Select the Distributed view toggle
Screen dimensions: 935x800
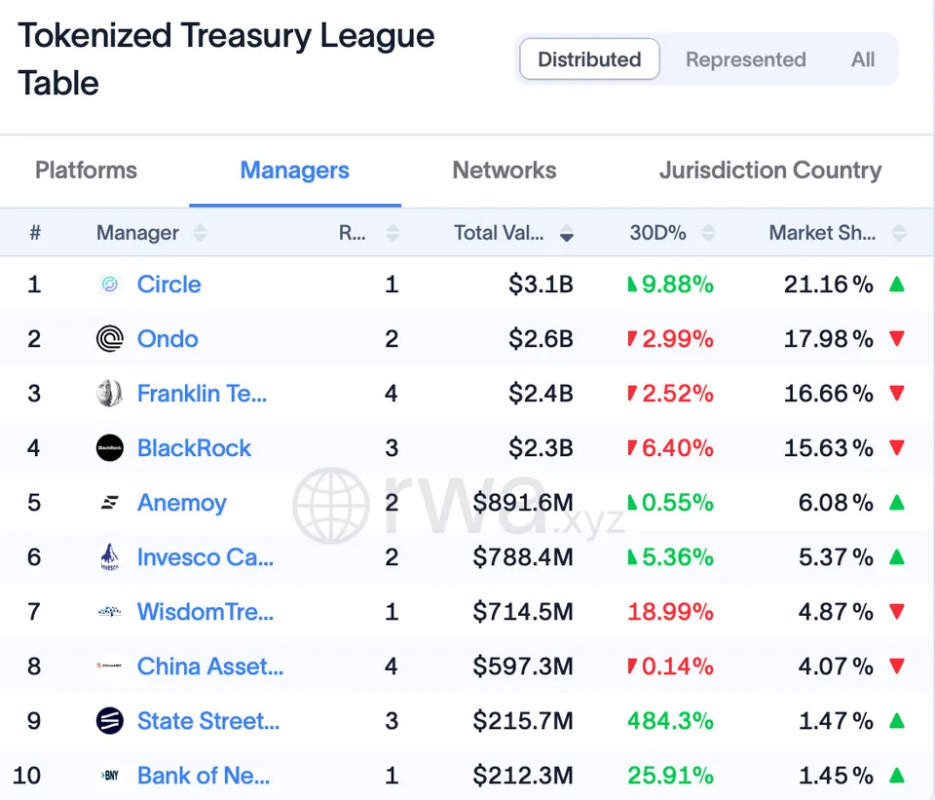pyautogui.click(x=589, y=59)
